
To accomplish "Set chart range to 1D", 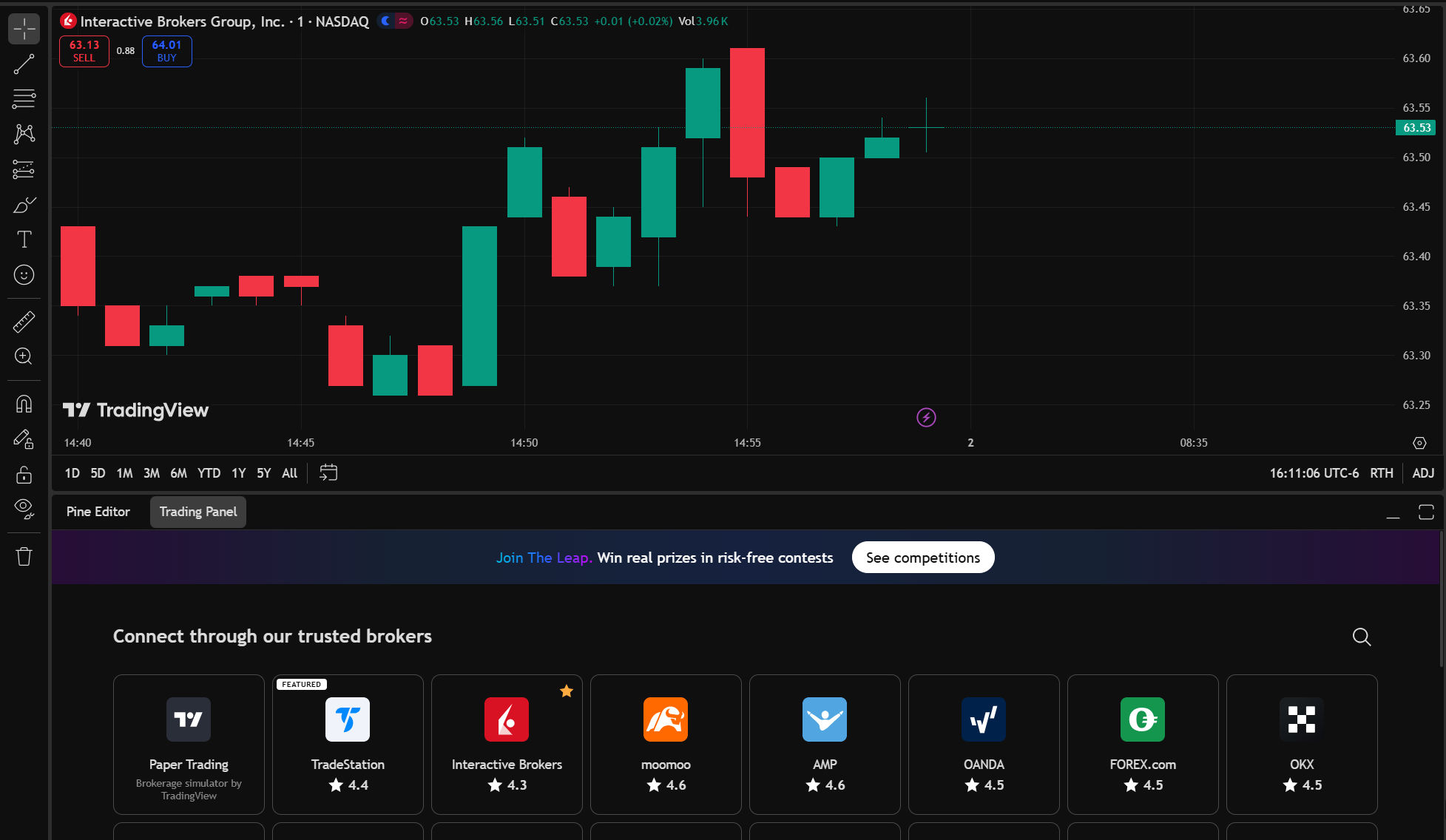I will (72, 473).
